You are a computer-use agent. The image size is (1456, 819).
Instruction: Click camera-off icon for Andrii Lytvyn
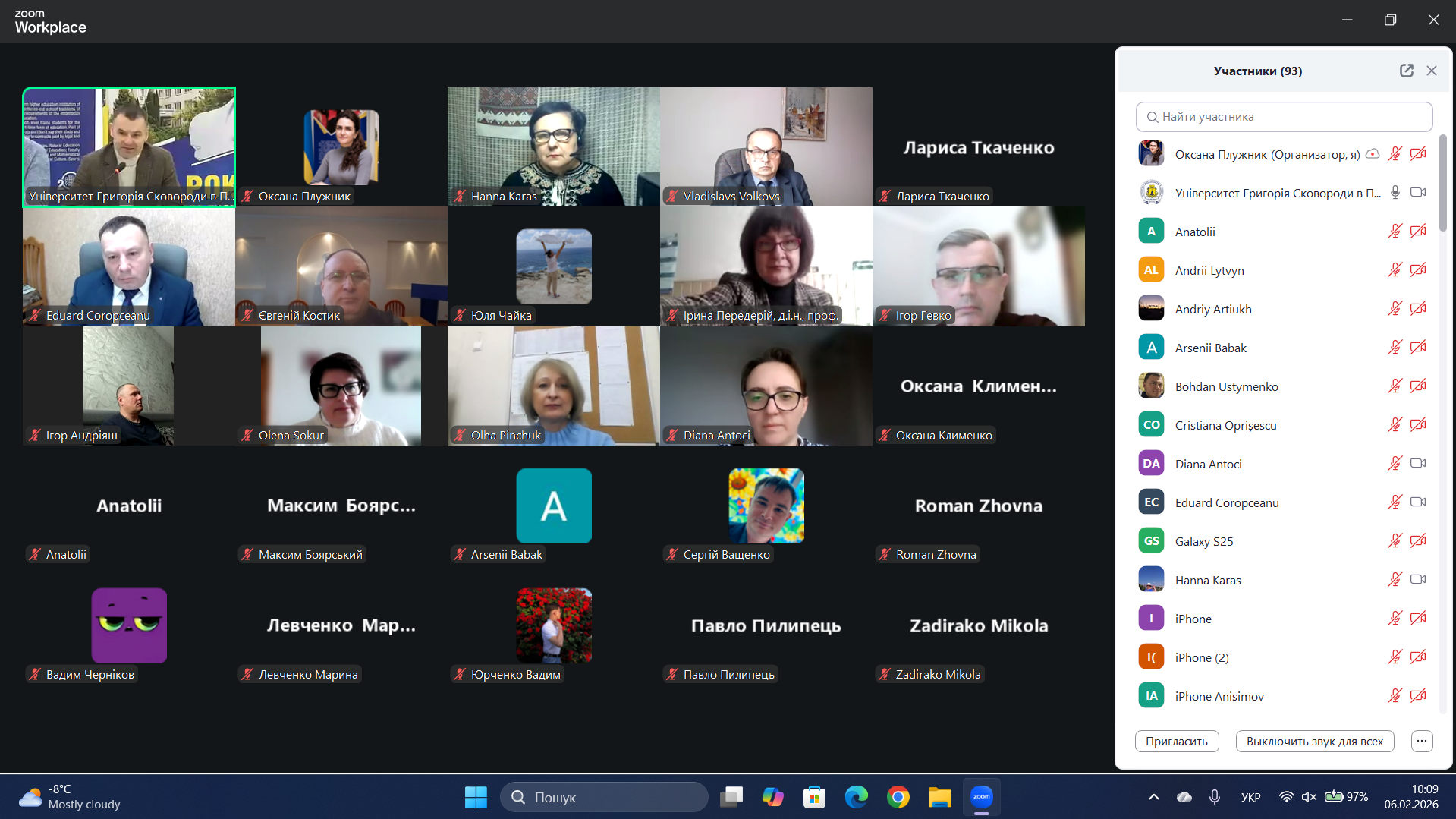[1417, 270]
